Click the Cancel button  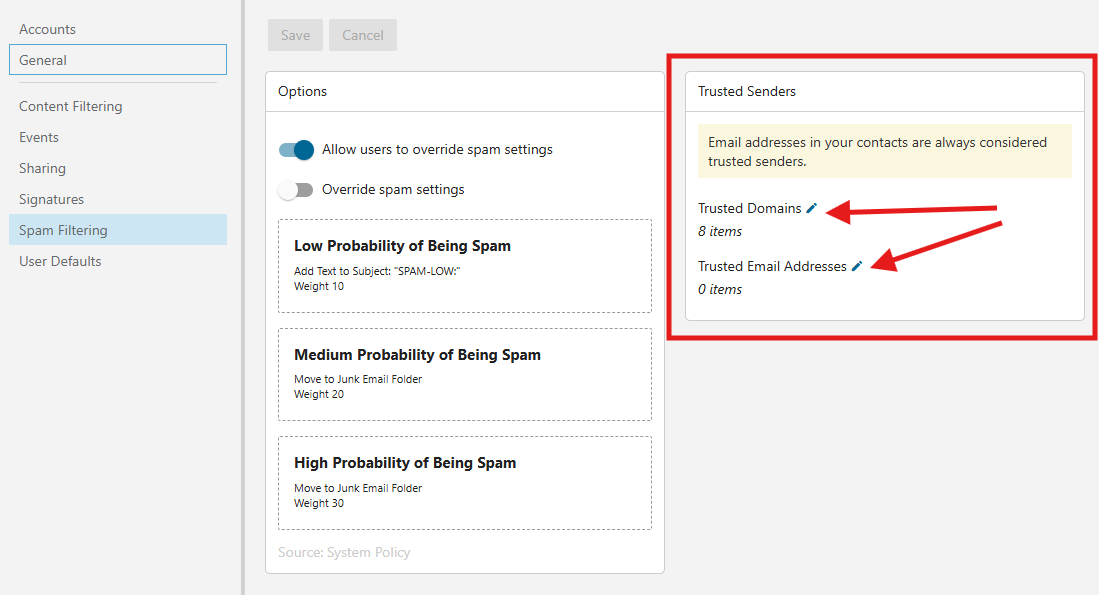click(362, 35)
